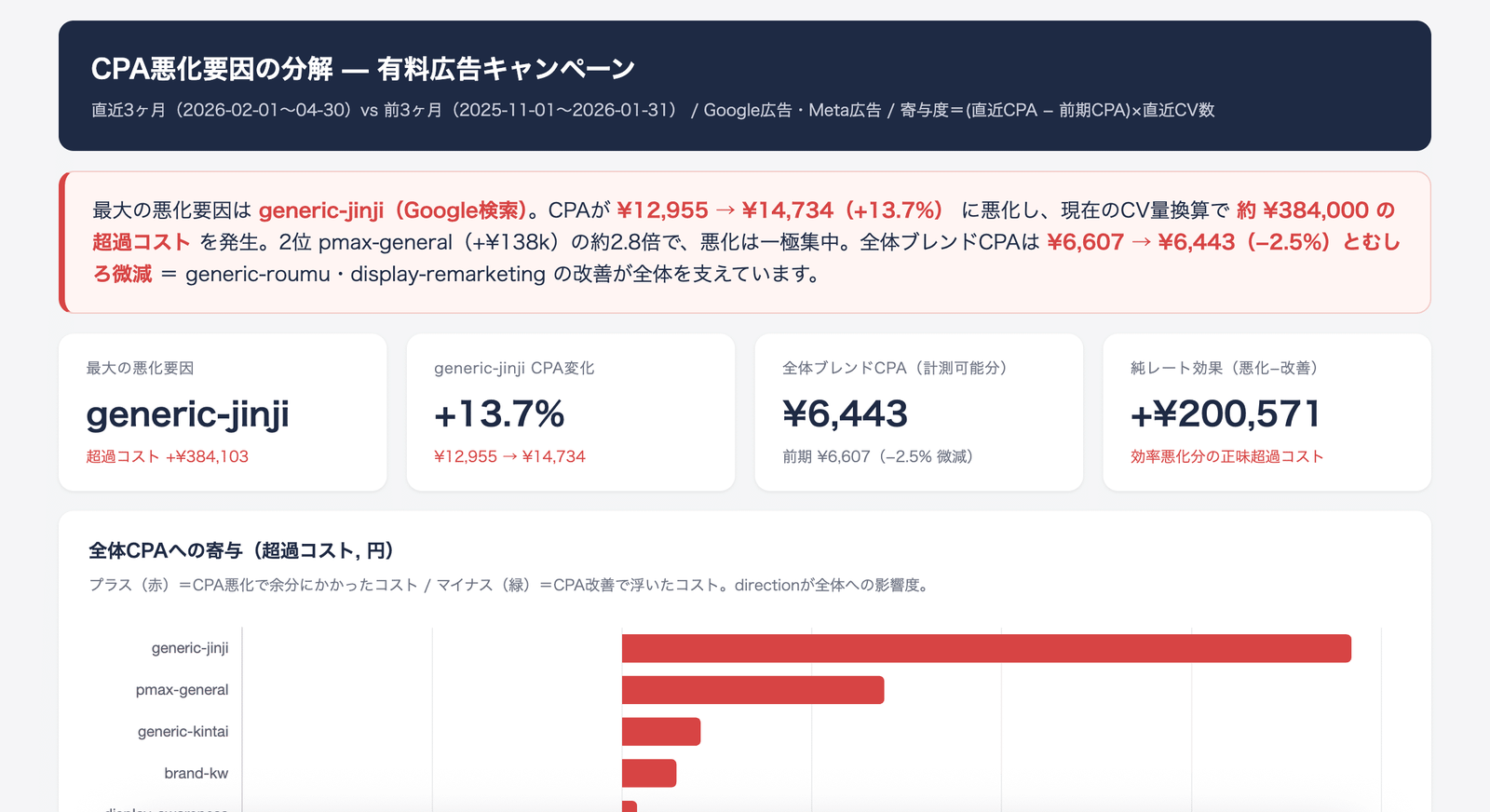Click the large "¥6,443" KPI value

(x=845, y=413)
